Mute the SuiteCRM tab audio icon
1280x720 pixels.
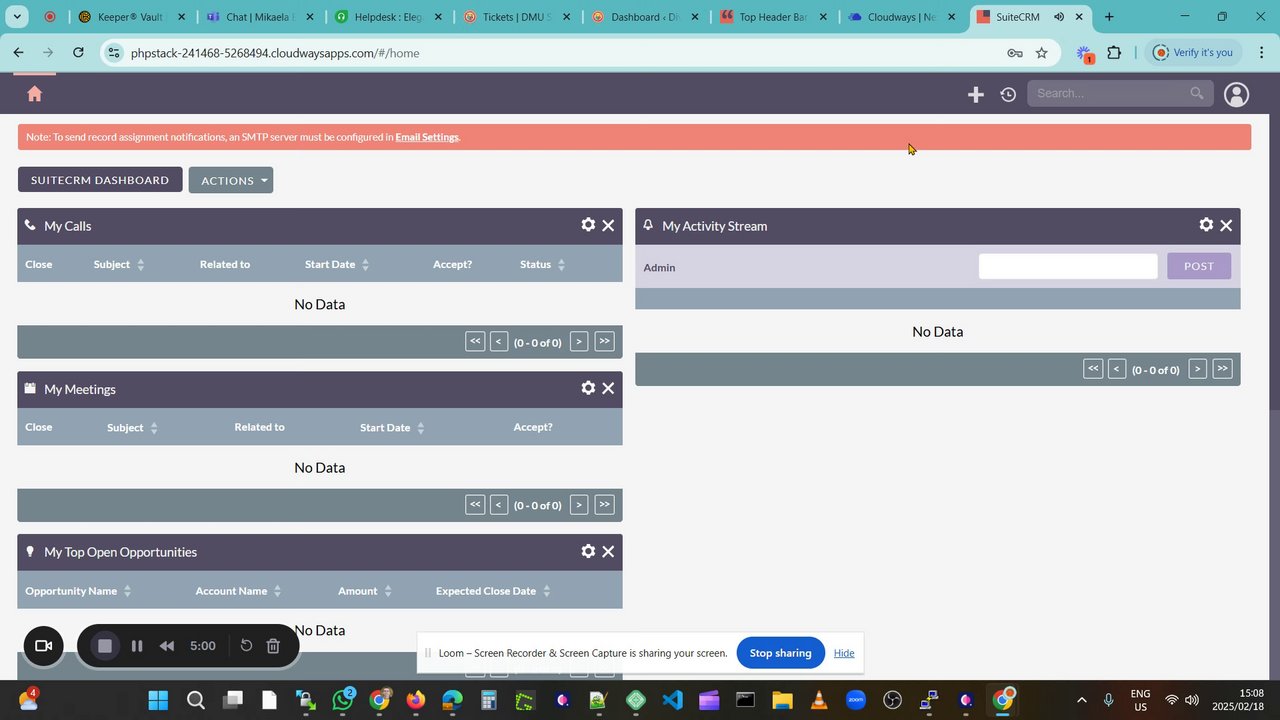coord(1059,17)
